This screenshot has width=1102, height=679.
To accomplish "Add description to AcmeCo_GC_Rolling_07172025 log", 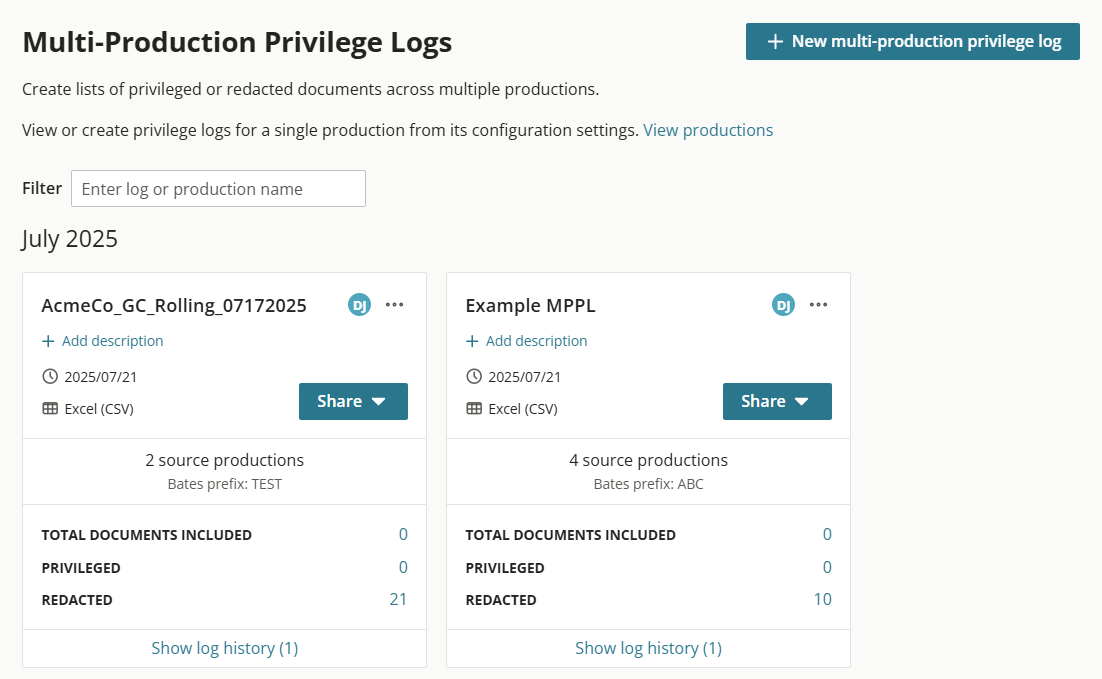I will click(x=103, y=341).
